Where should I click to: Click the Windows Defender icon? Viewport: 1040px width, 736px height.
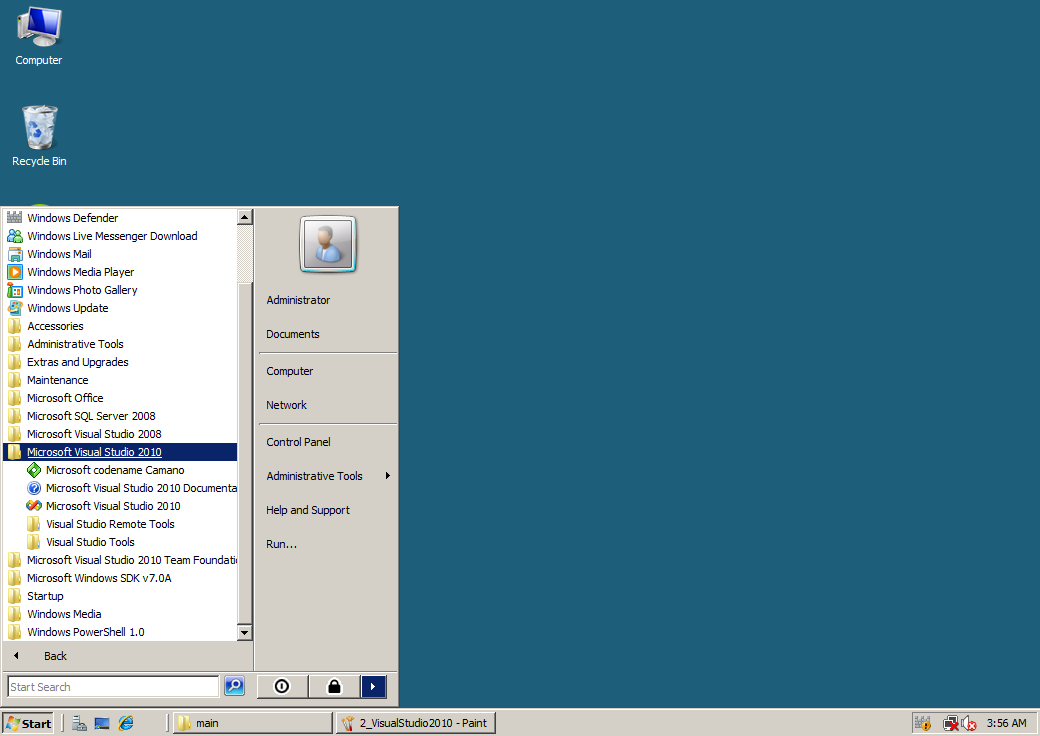click(x=15, y=217)
